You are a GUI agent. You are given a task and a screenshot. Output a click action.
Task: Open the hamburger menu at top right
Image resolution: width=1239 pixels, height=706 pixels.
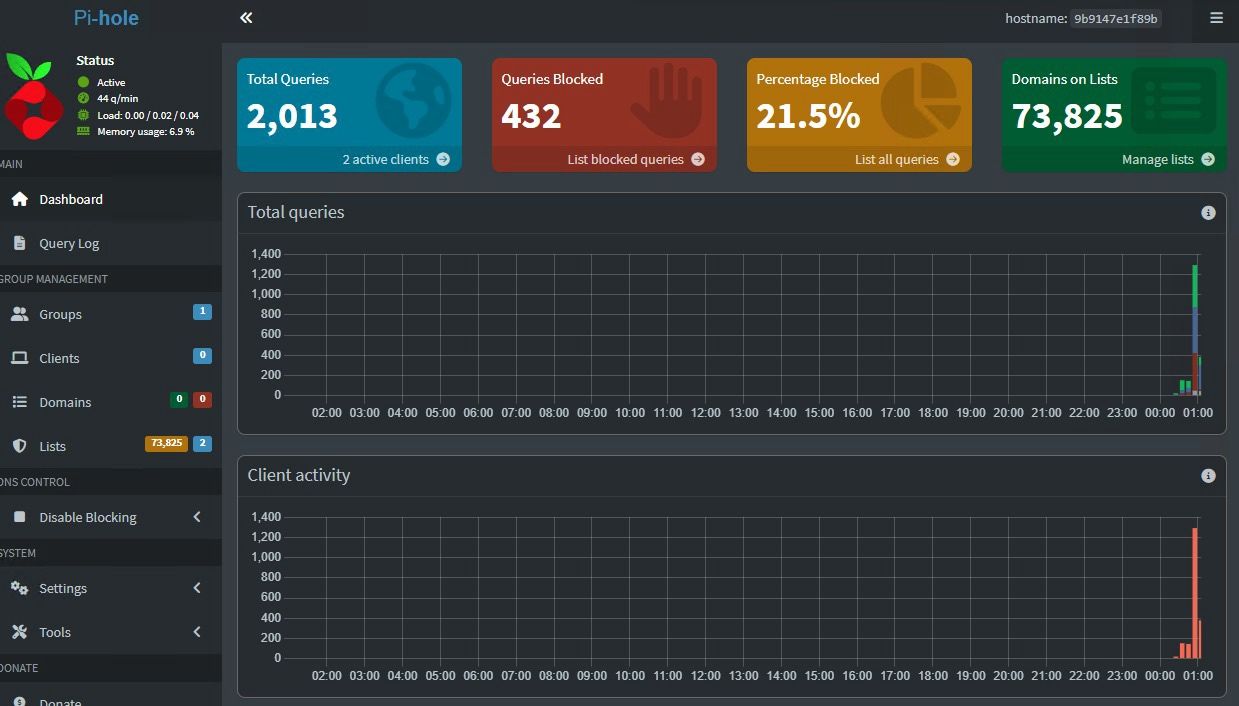(x=1216, y=17)
